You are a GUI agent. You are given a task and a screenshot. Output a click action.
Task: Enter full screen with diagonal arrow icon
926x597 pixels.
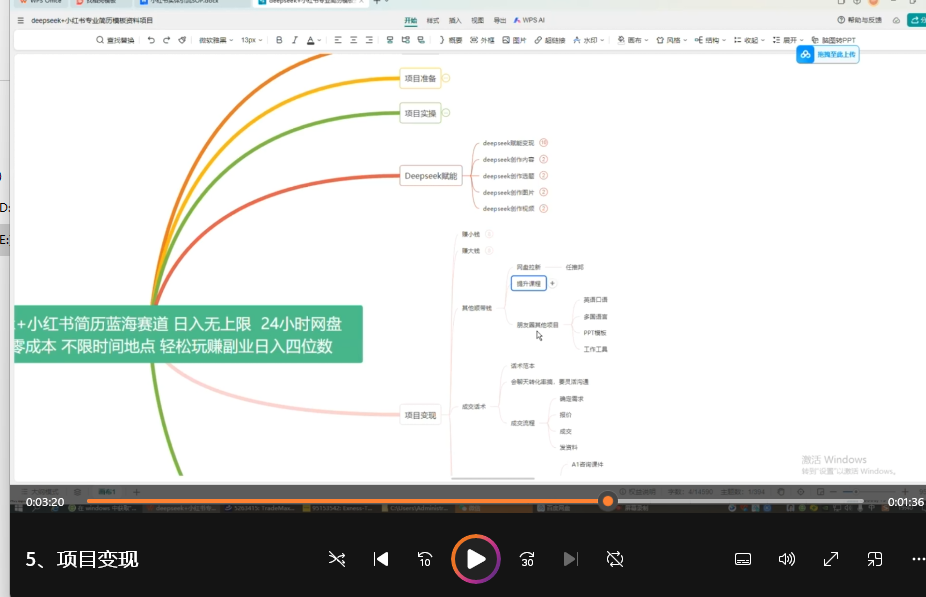pos(831,559)
